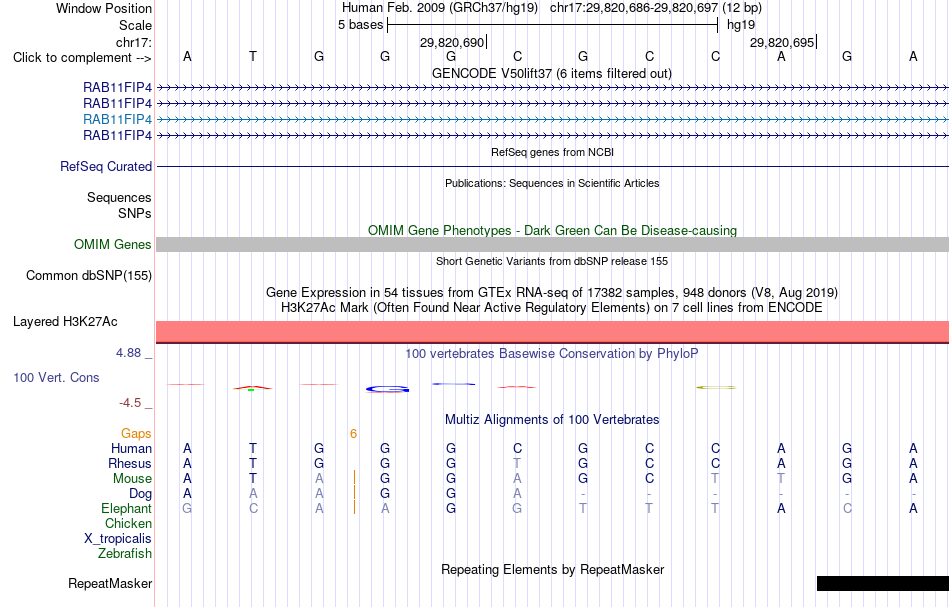This screenshot has height=607, width=950.
Task: Click the Sequences track label
Action: pyautogui.click(x=119, y=197)
